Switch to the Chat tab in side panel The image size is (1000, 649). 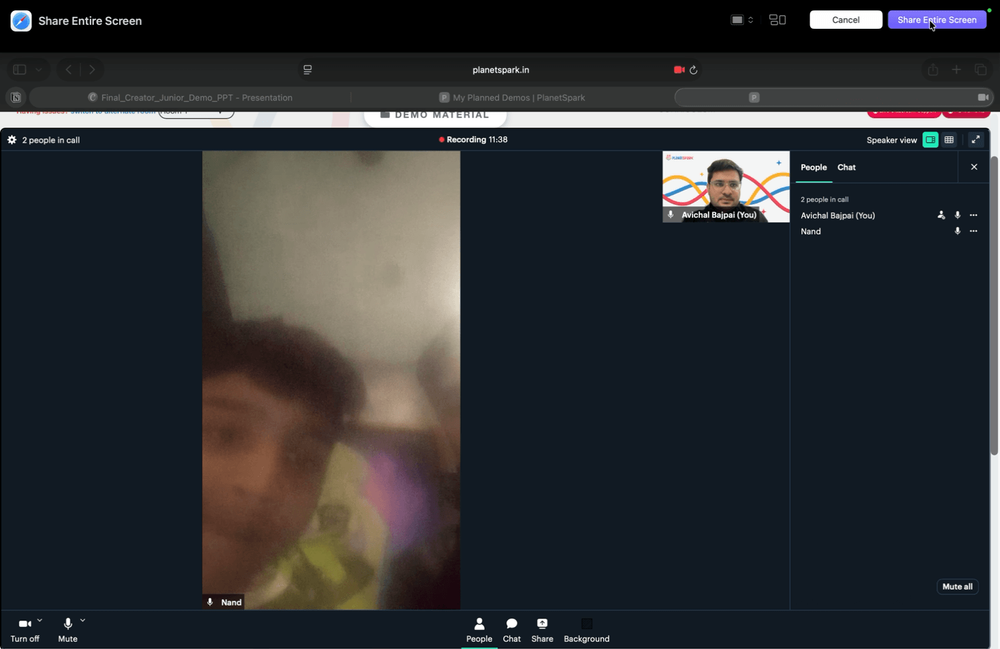pyautogui.click(x=846, y=167)
